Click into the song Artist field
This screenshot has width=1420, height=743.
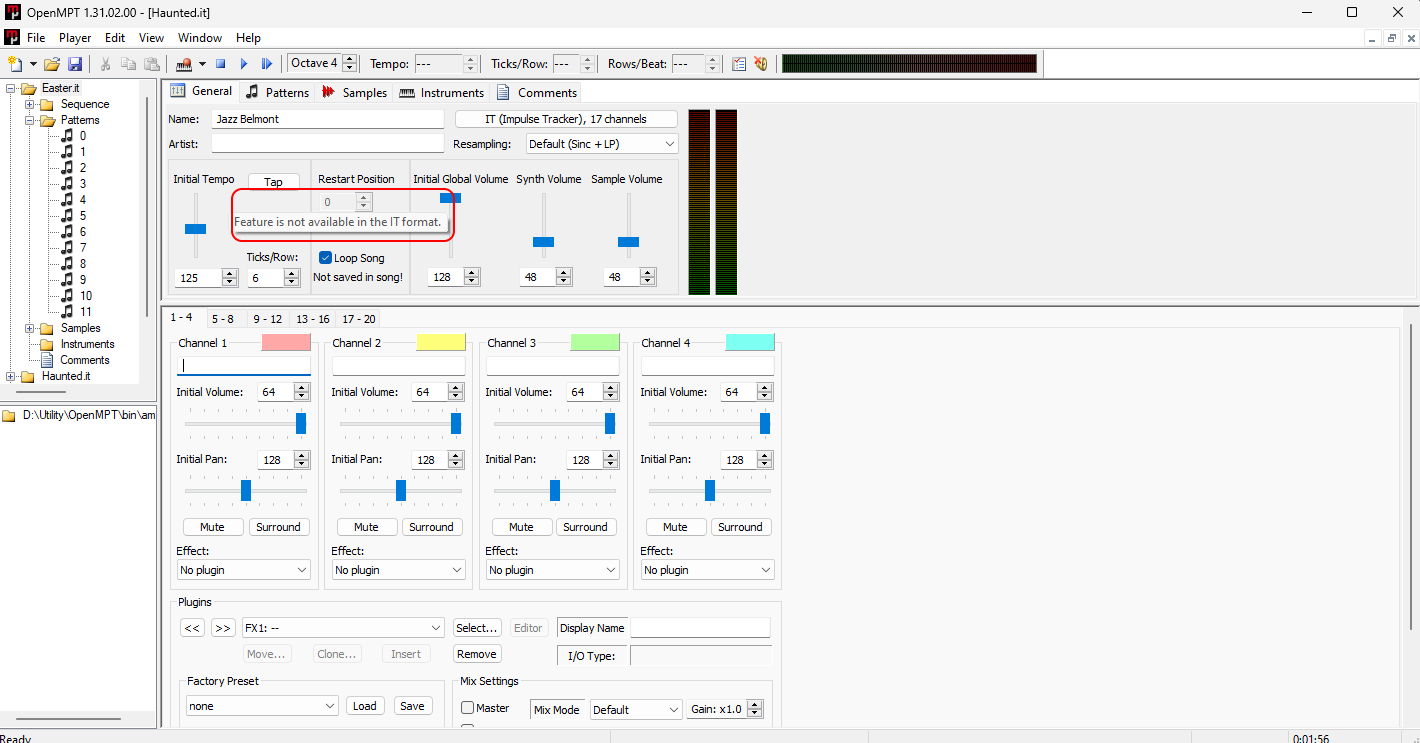(x=327, y=144)
